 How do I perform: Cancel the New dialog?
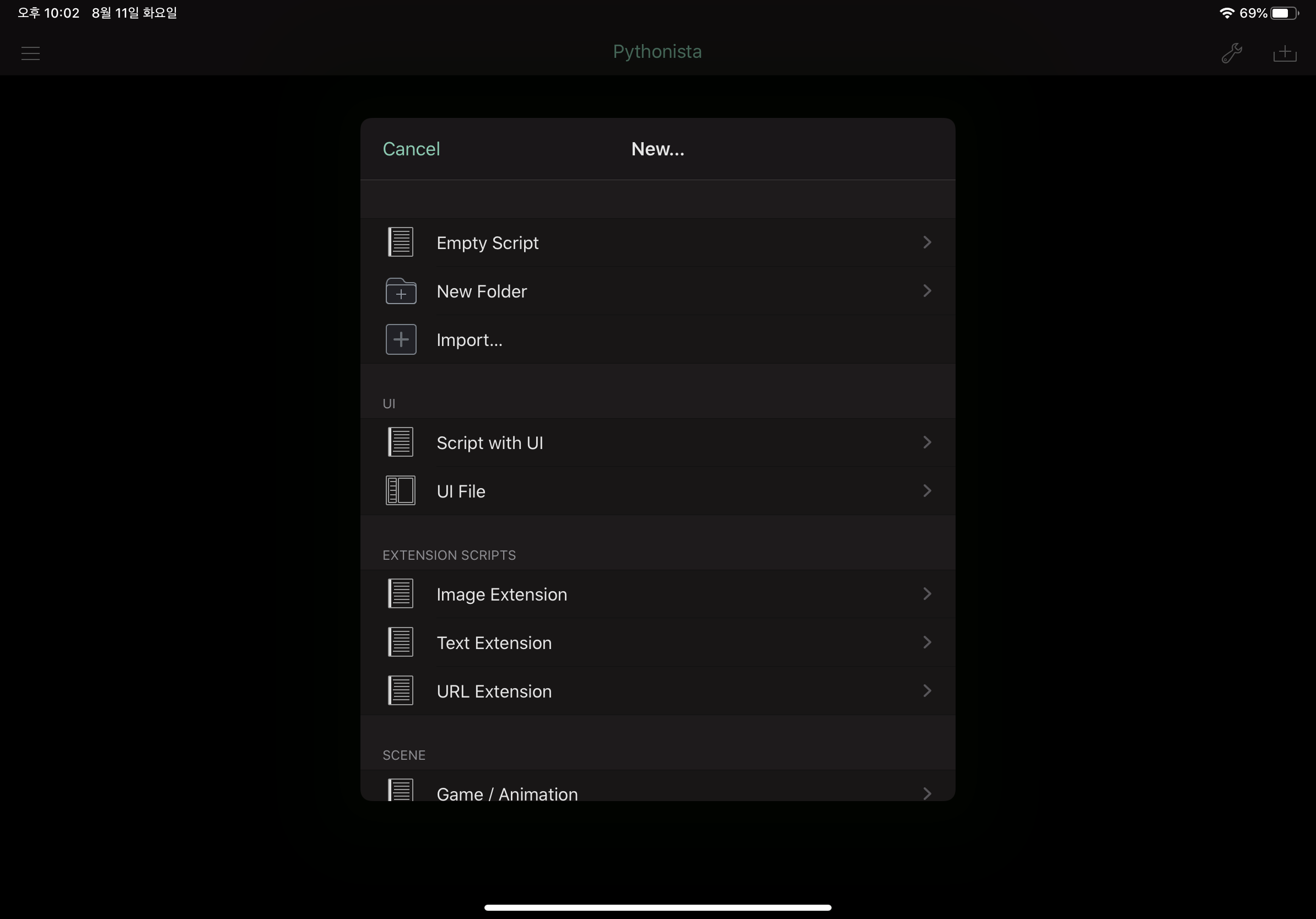click(x=411, y=149)
